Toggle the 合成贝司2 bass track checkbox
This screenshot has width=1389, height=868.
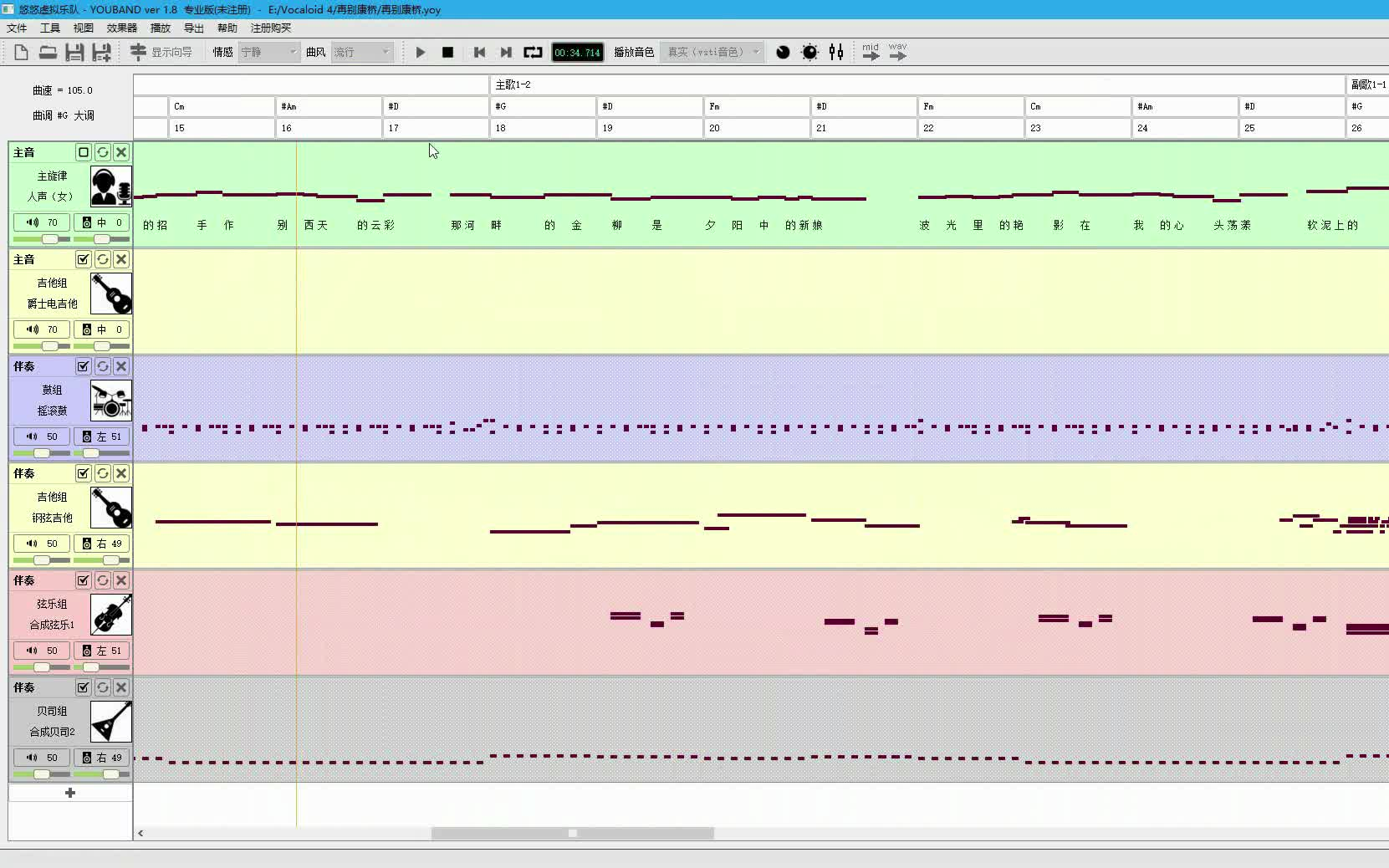point(83,687)
